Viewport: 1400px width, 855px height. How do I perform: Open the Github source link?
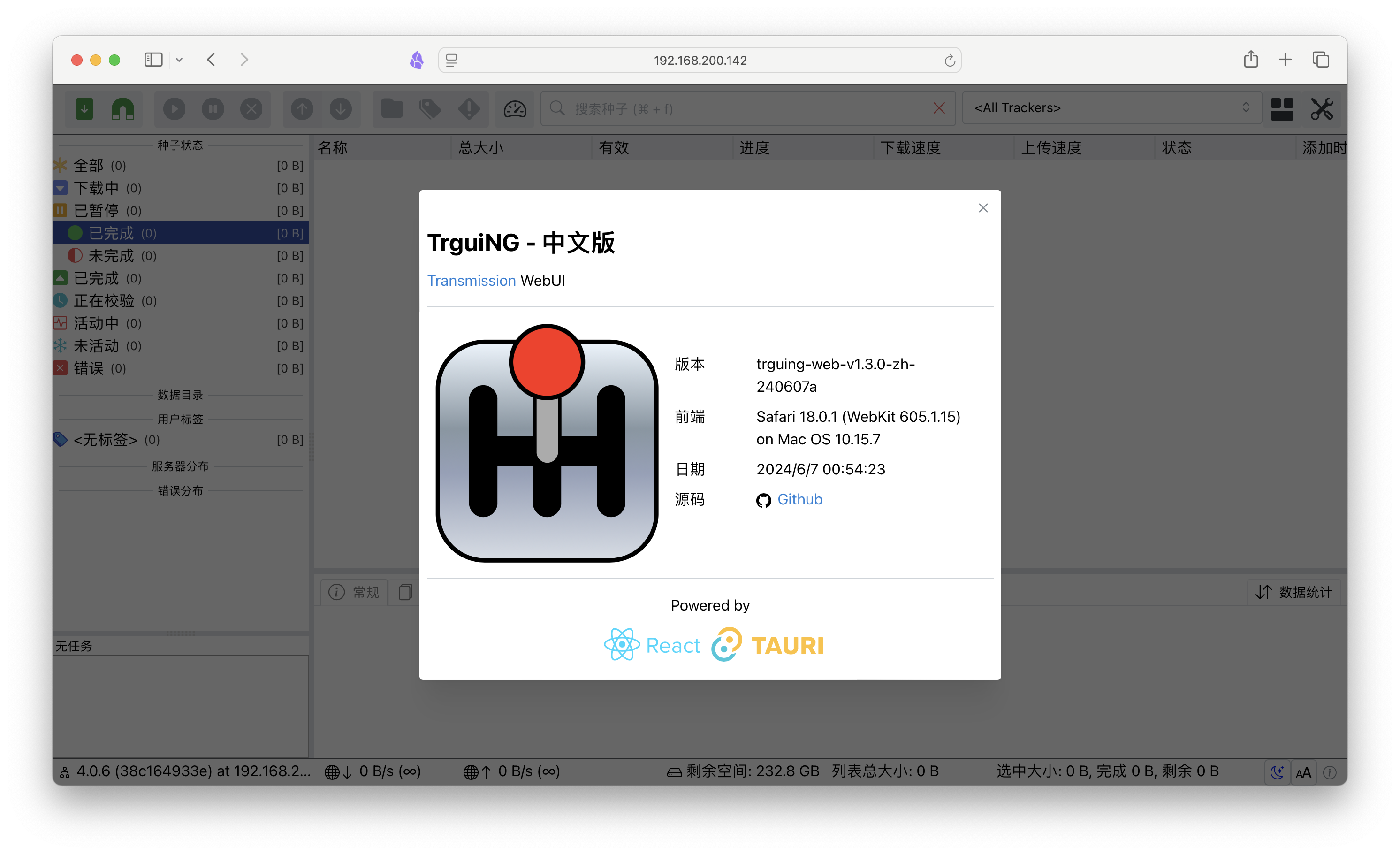click(799, 499)
